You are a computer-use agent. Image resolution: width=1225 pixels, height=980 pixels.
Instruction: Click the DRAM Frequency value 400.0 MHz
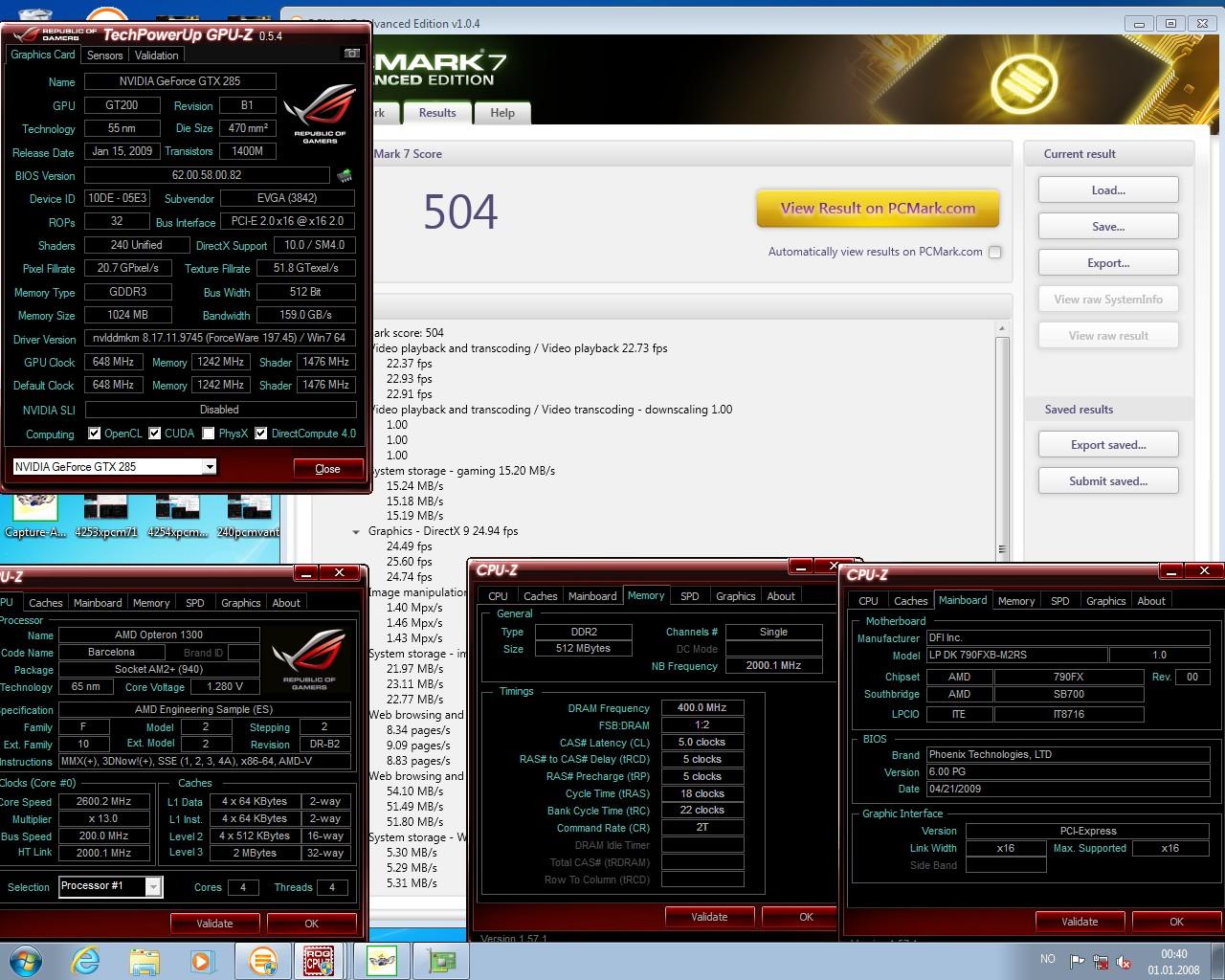702,708
